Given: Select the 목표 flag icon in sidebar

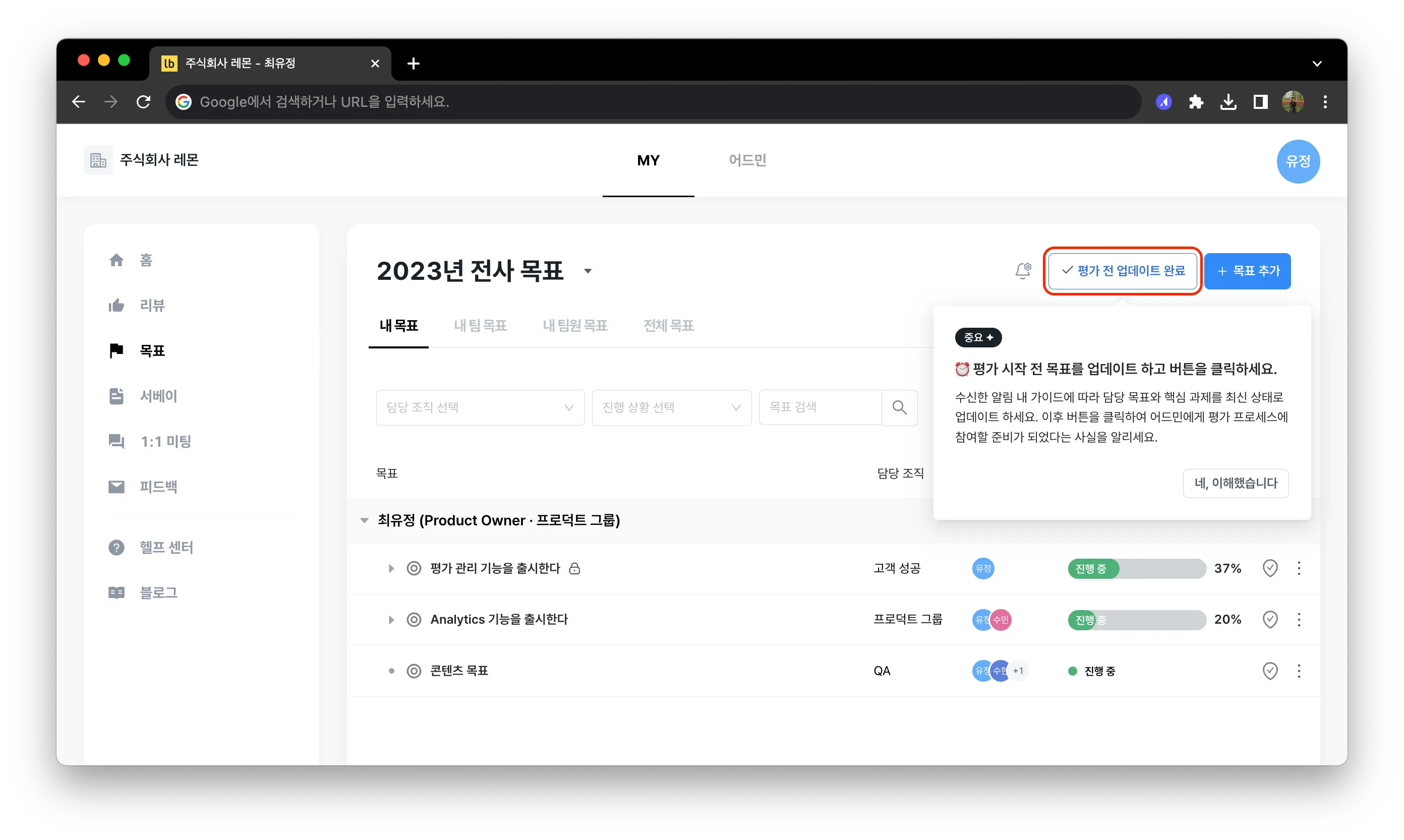Looking at the screenshot, I should (x=116, y=350).
